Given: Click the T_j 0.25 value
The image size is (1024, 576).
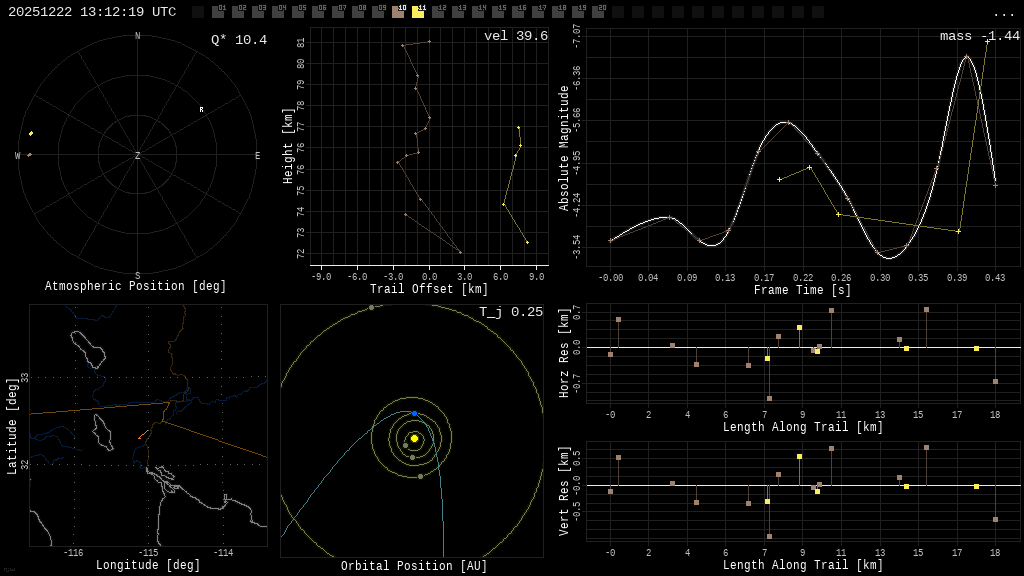Looking at the screenshot, I should click(x=511, y=312).
